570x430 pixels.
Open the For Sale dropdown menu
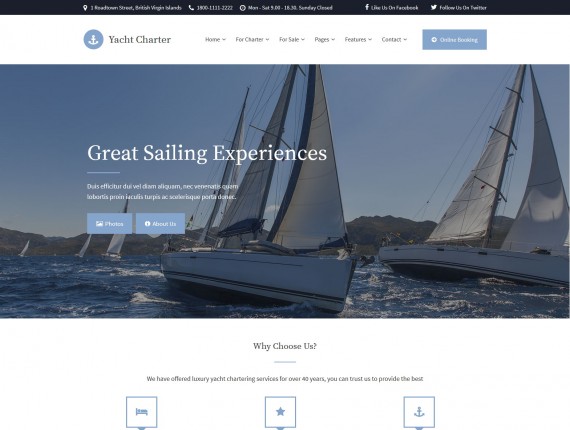pyautogui.click(x=292, y=39)
